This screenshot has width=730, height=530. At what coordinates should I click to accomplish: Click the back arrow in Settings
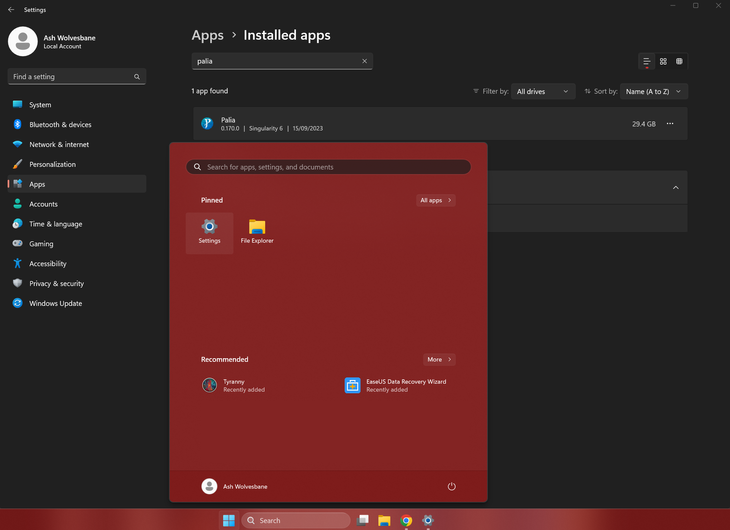coord(11,9)
